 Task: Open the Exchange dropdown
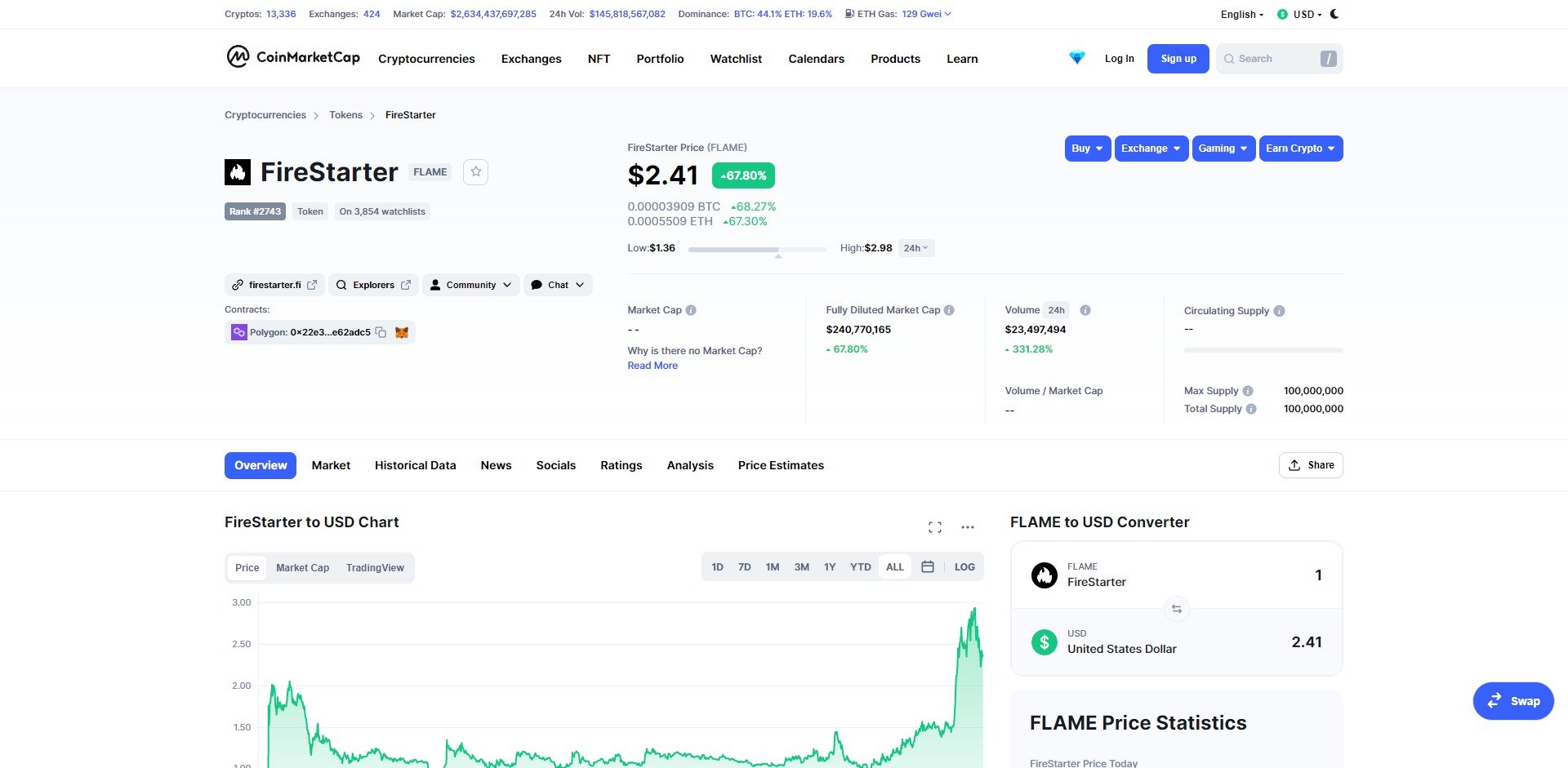point(1151,149)
